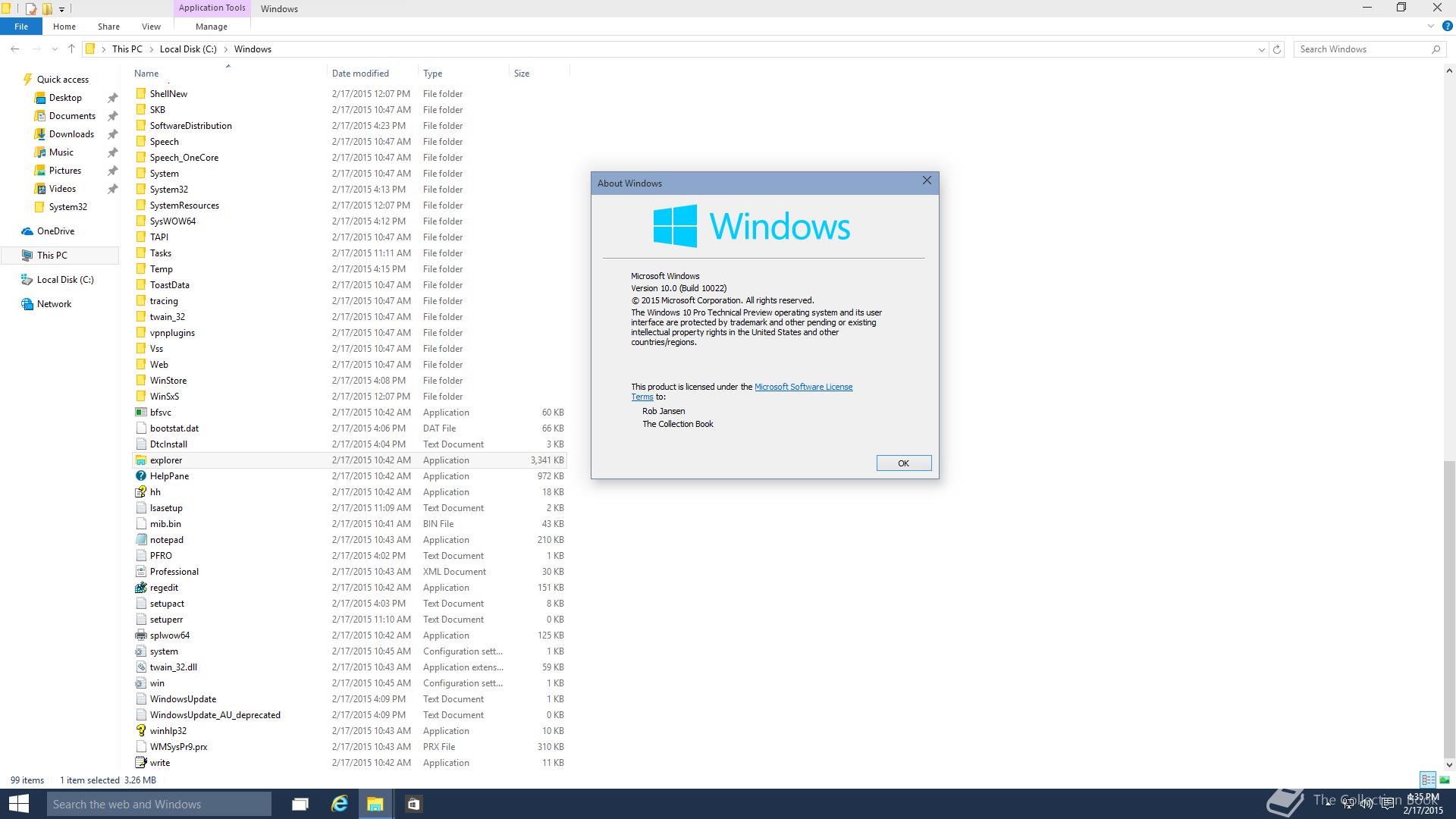This screenshot has width=1456, height=819.
Task: Select Network in navigation pane
Action: pyautogui.click(x=54, y=304)
